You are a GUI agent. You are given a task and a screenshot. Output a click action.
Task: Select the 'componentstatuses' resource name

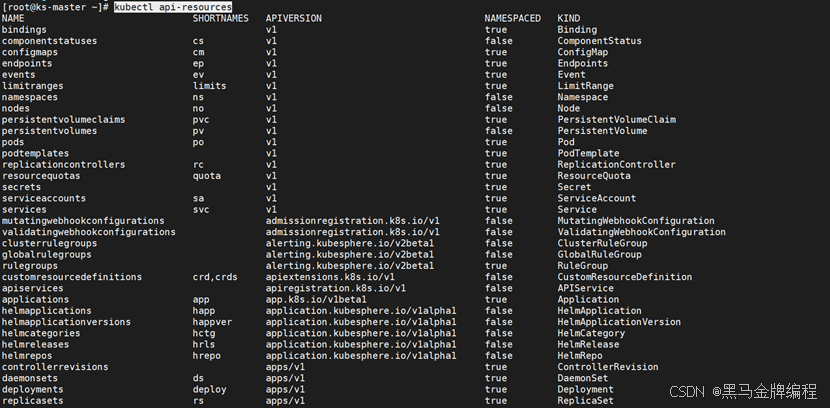[49, 41]
